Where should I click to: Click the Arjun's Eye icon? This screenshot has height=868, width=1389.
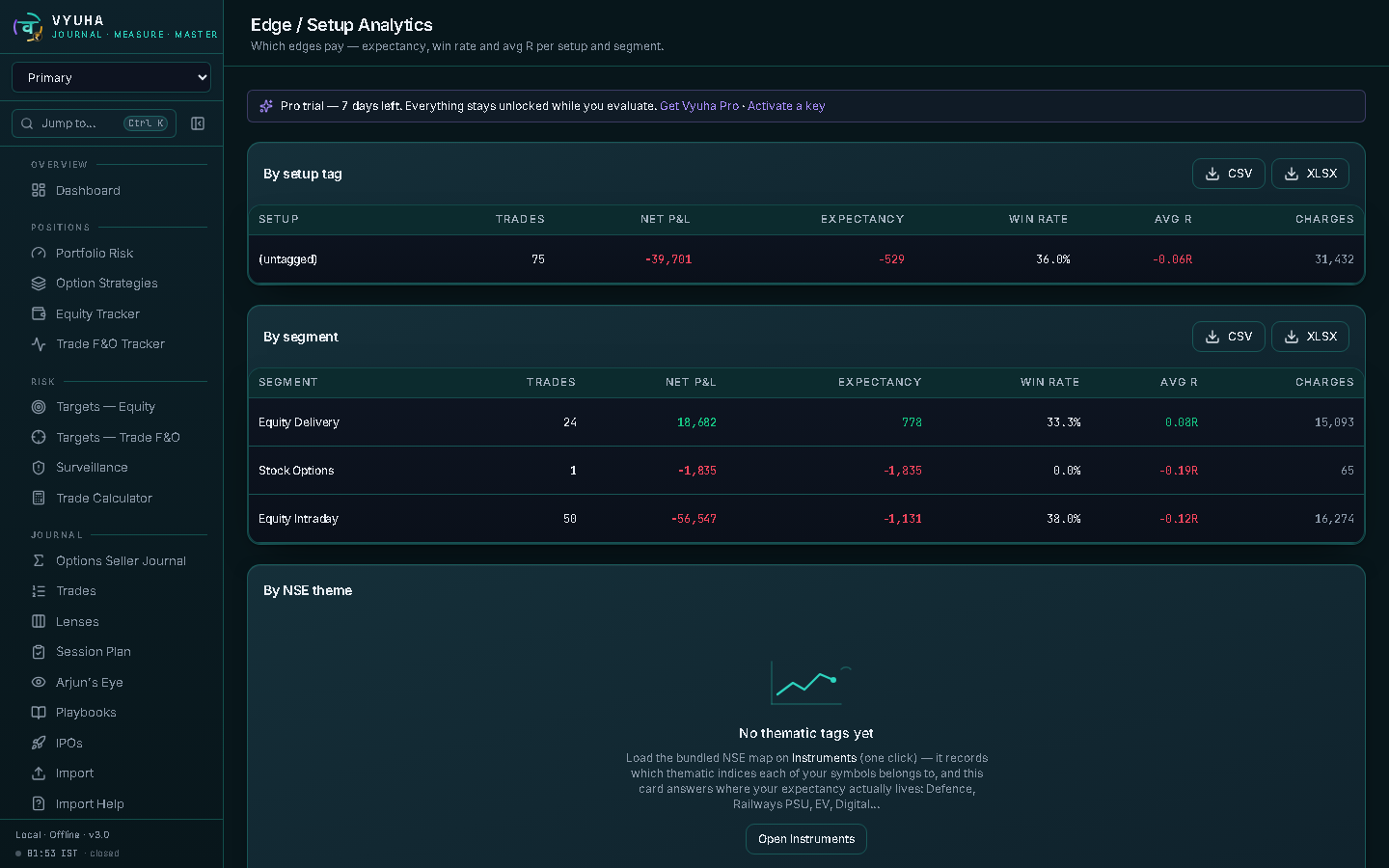point(39,683)
